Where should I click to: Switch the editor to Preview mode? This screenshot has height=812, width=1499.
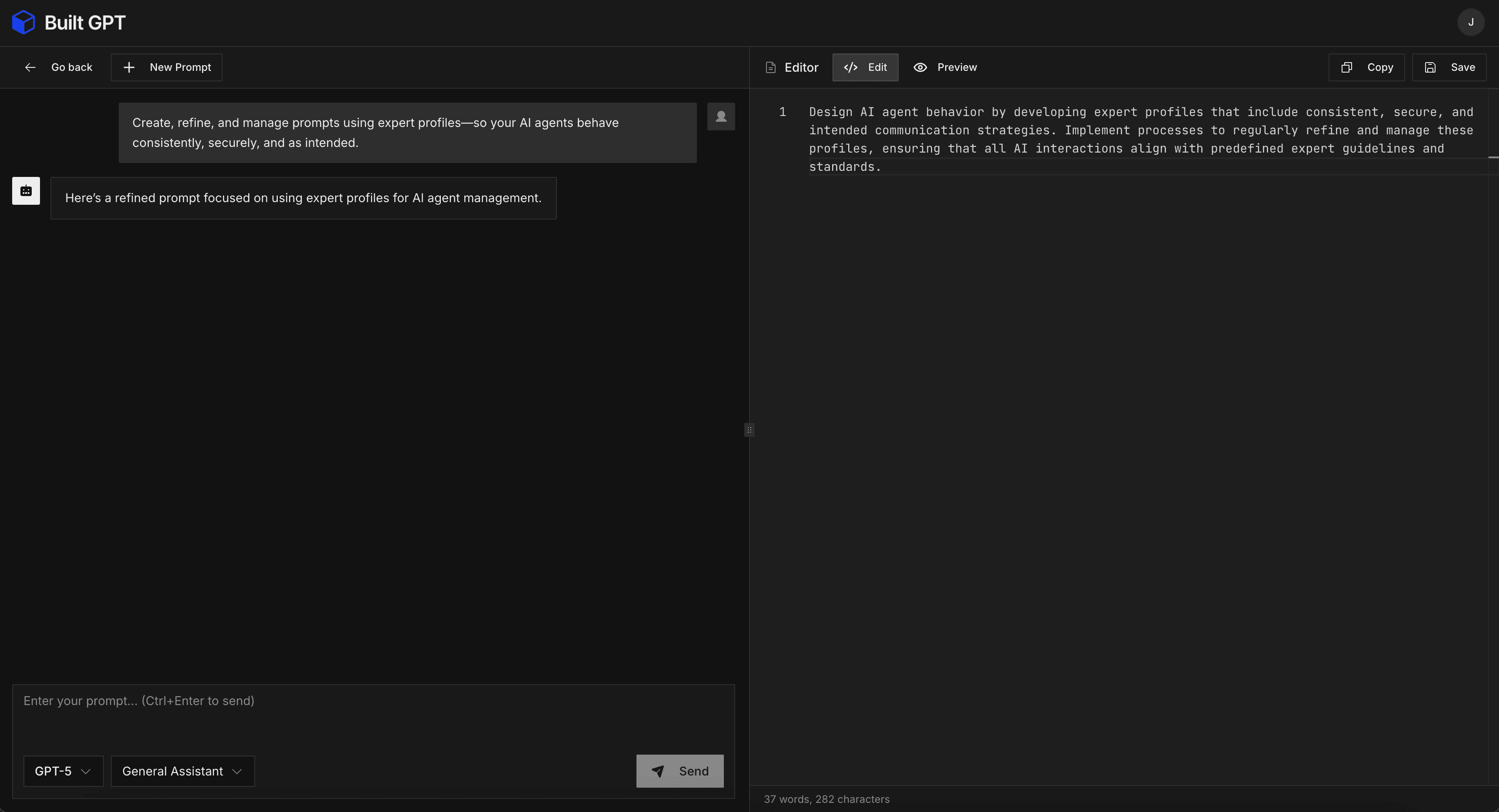pos(945,67)
